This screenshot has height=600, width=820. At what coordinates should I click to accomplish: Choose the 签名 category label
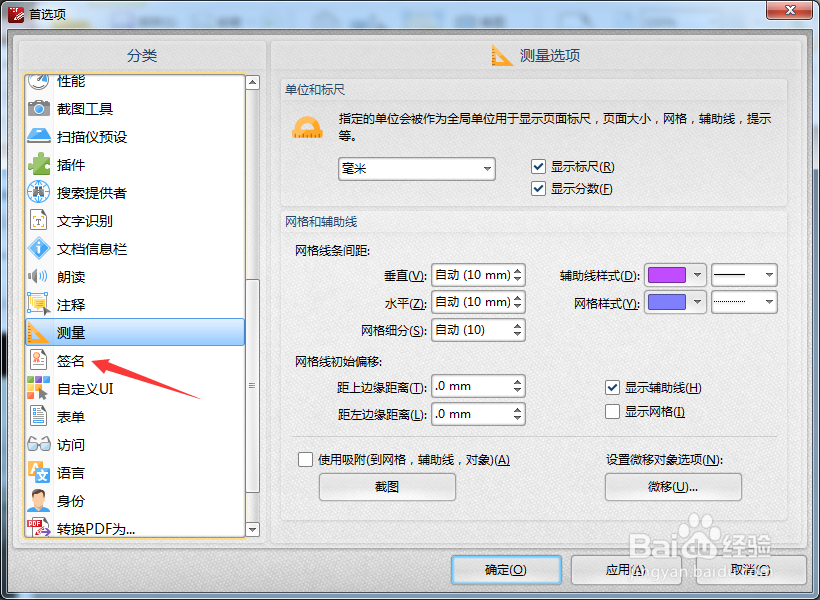click(71, 361)
